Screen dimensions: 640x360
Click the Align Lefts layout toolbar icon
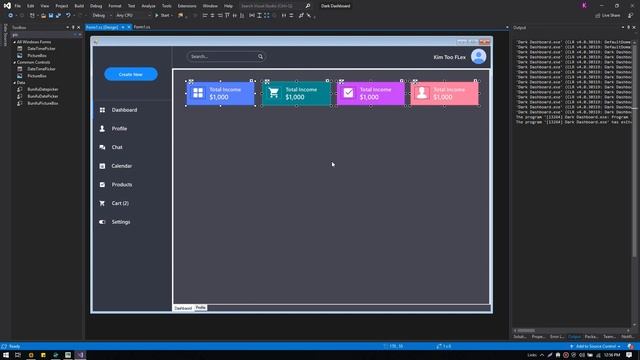click(205, 16)
